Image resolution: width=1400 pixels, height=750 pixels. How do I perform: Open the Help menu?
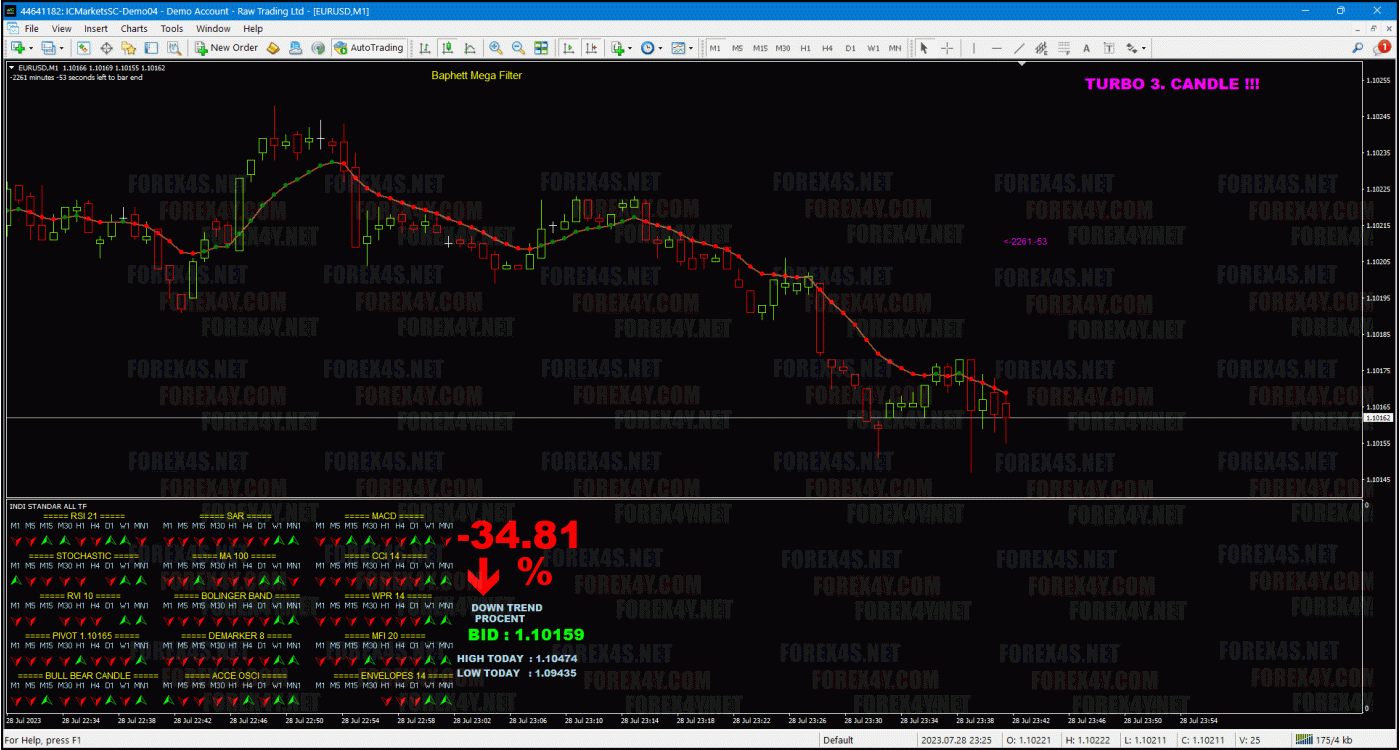tap(253, 29)
